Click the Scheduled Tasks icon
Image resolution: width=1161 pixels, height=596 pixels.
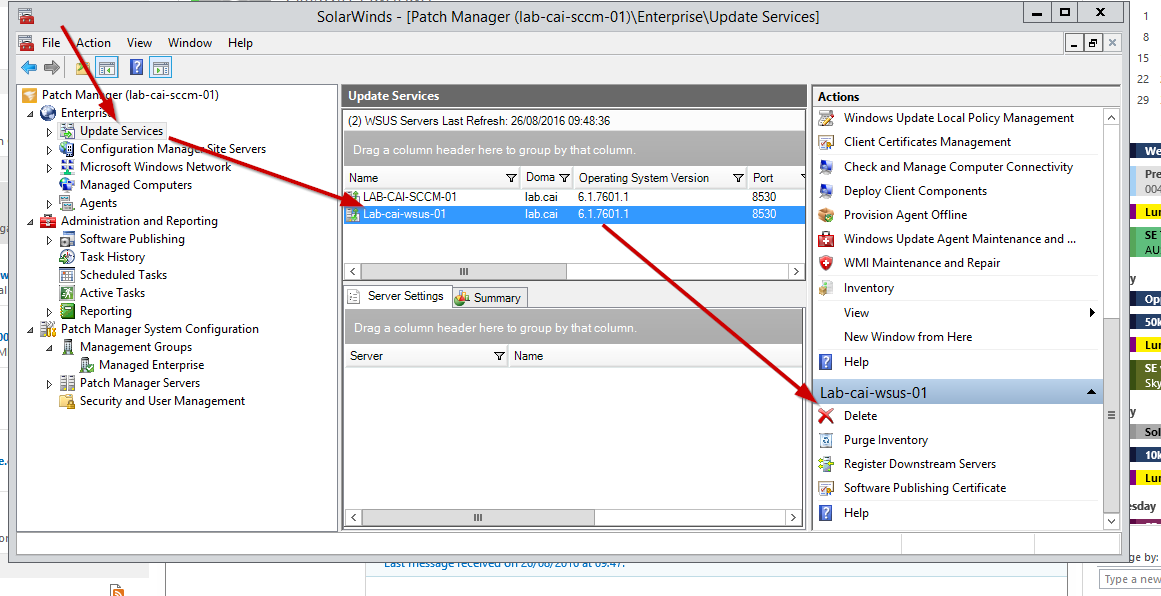tap(67, 275)
